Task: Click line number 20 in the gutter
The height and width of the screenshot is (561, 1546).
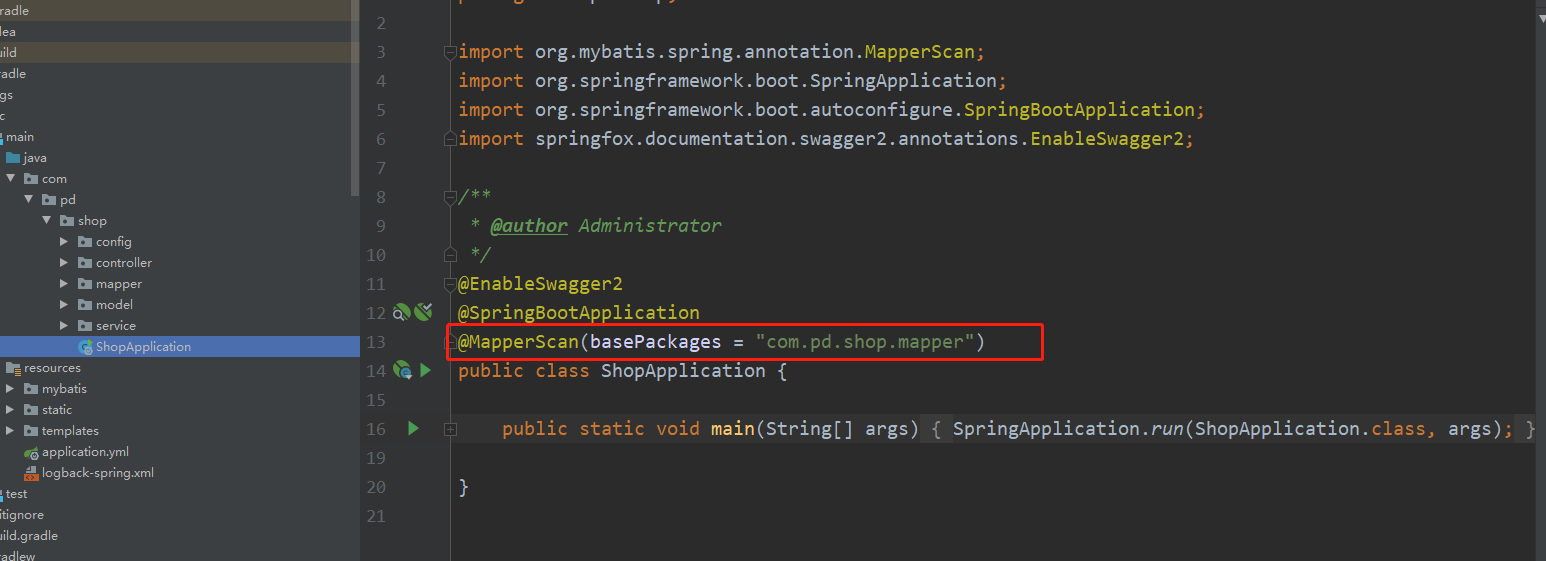Action: pyautogui.click(x=375, y=487)
